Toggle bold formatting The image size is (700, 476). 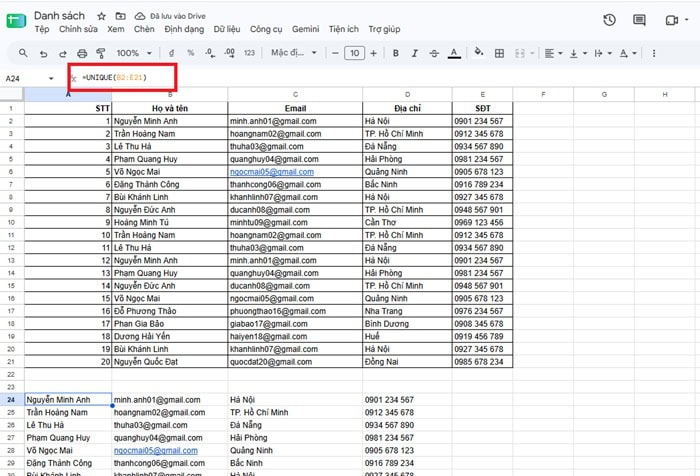[396, 53]
